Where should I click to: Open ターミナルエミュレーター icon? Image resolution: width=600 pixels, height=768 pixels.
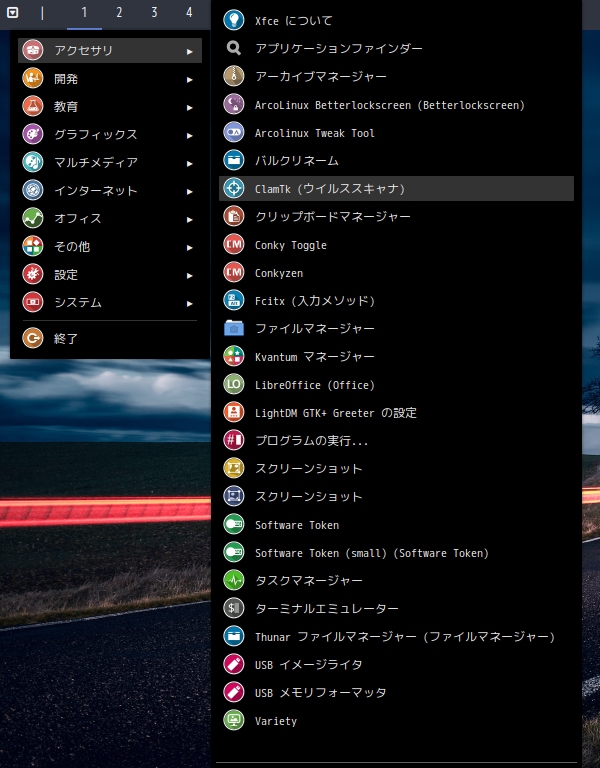234,608
